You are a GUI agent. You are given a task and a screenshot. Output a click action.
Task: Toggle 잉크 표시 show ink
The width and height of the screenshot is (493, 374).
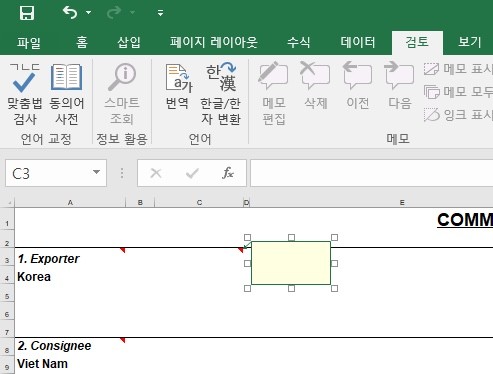[458, 115]
